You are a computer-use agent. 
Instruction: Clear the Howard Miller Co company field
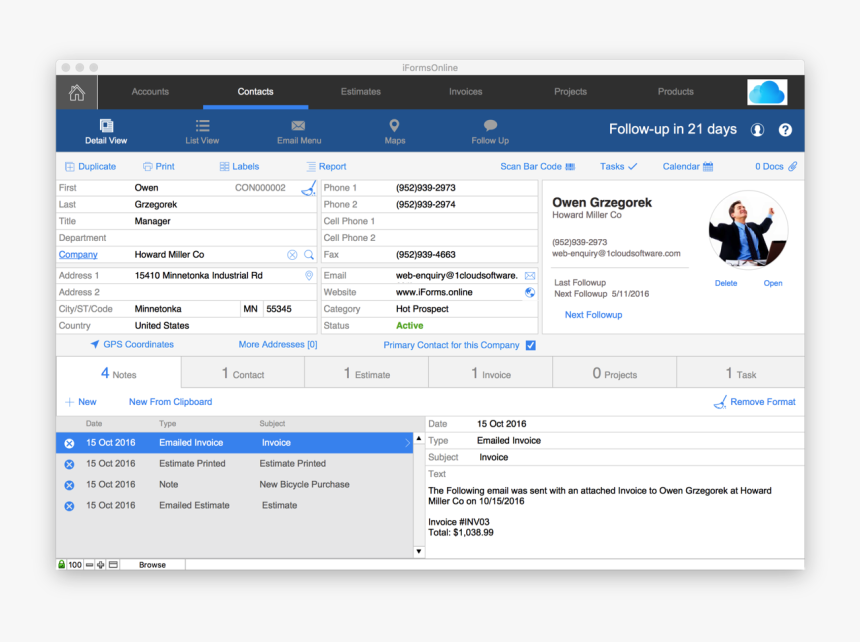[292, 255]
